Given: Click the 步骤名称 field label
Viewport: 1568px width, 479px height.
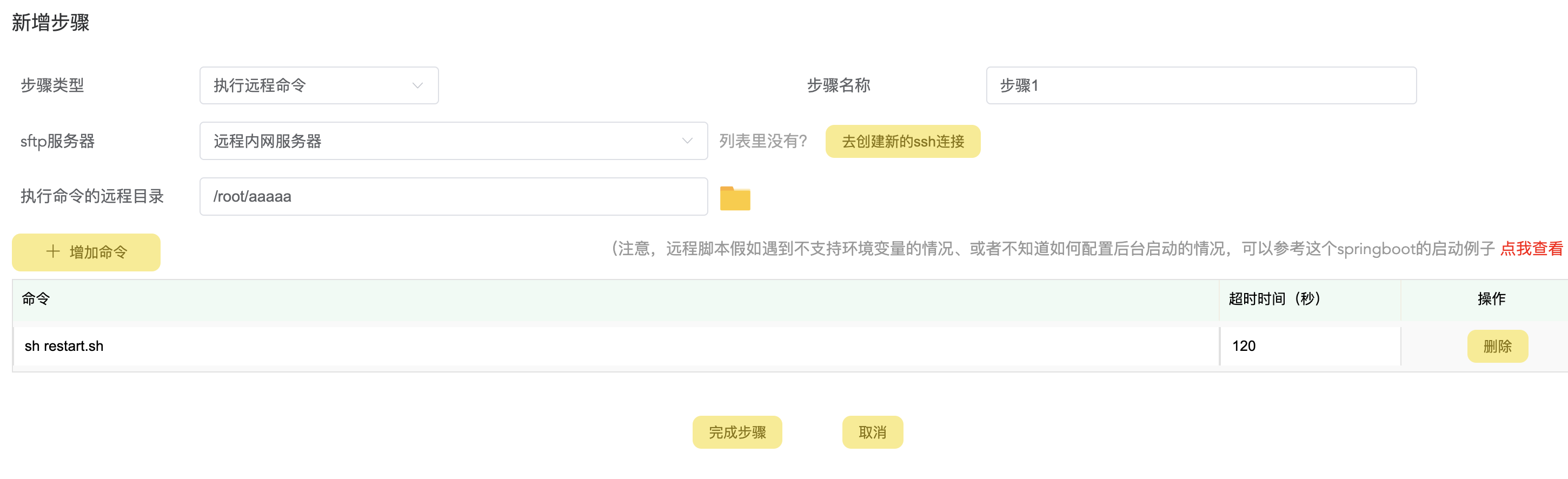Looking at the screenshot, I should tap(838, 86).
